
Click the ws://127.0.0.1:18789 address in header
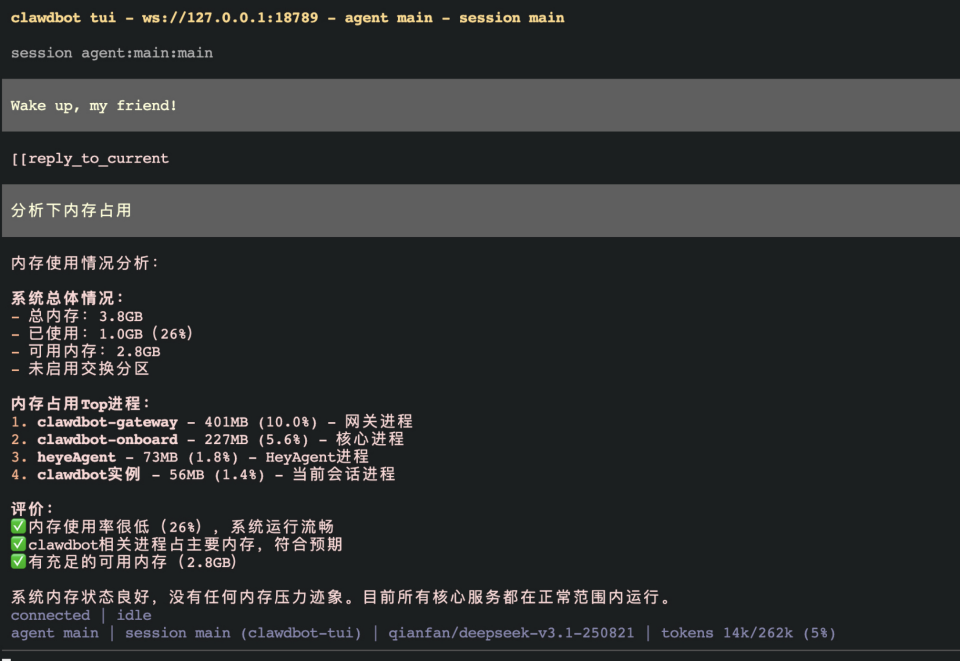pyautogui.click(x=230, y=18)
